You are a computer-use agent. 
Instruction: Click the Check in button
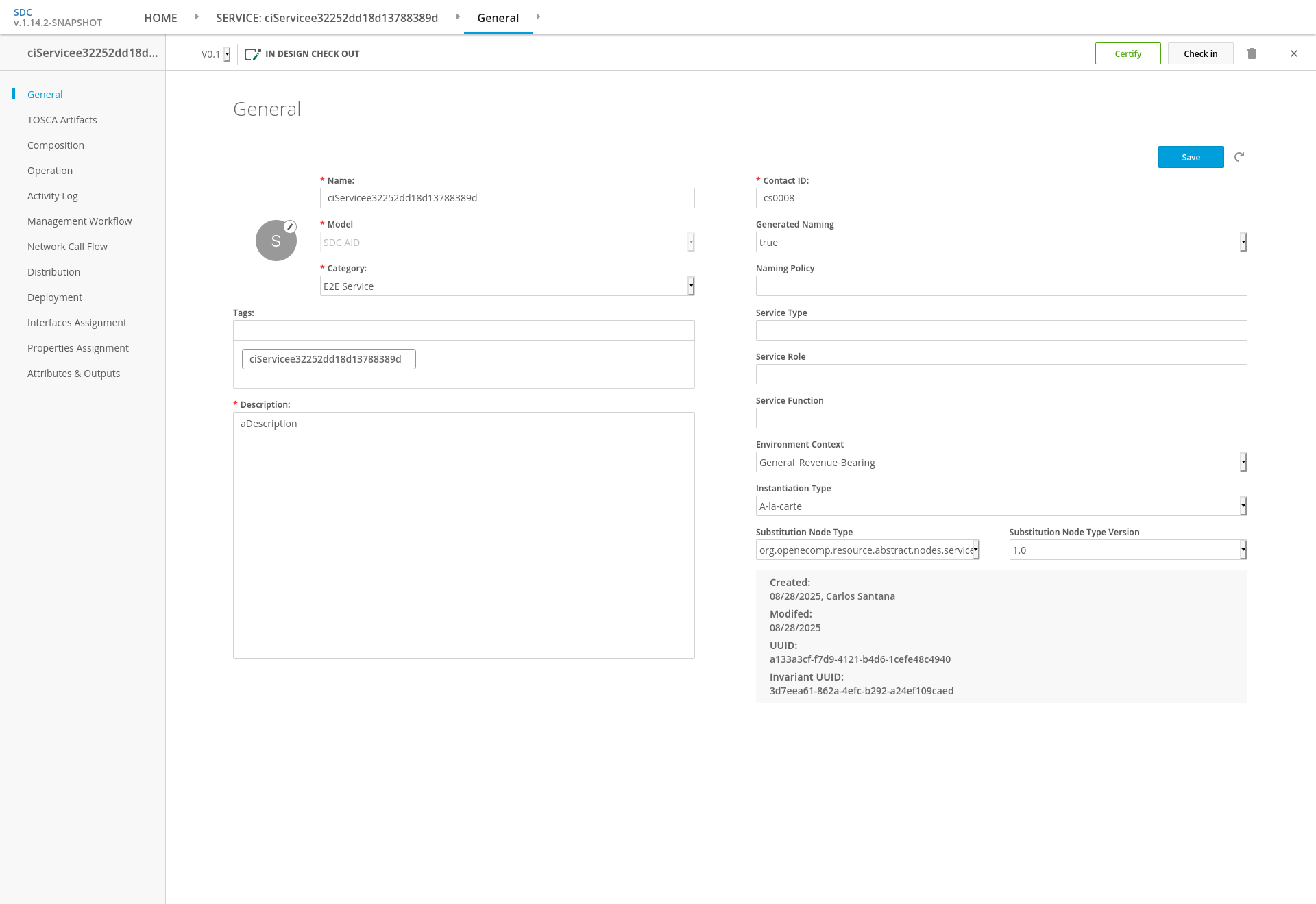coord(1200,53)
